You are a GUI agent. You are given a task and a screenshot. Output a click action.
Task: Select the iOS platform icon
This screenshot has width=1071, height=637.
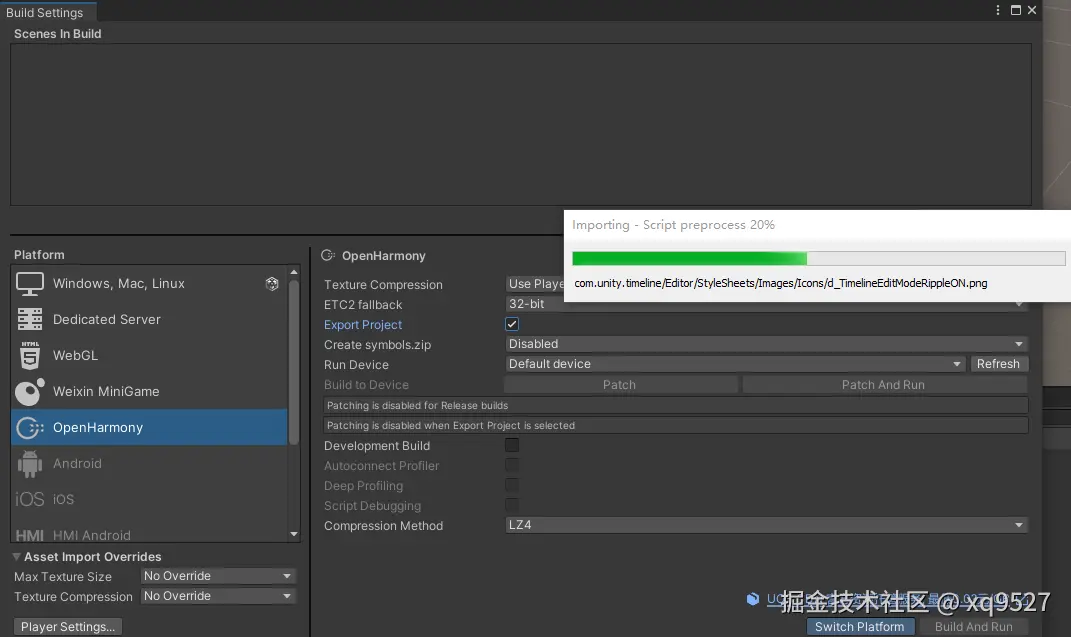(x=29, y=499)
